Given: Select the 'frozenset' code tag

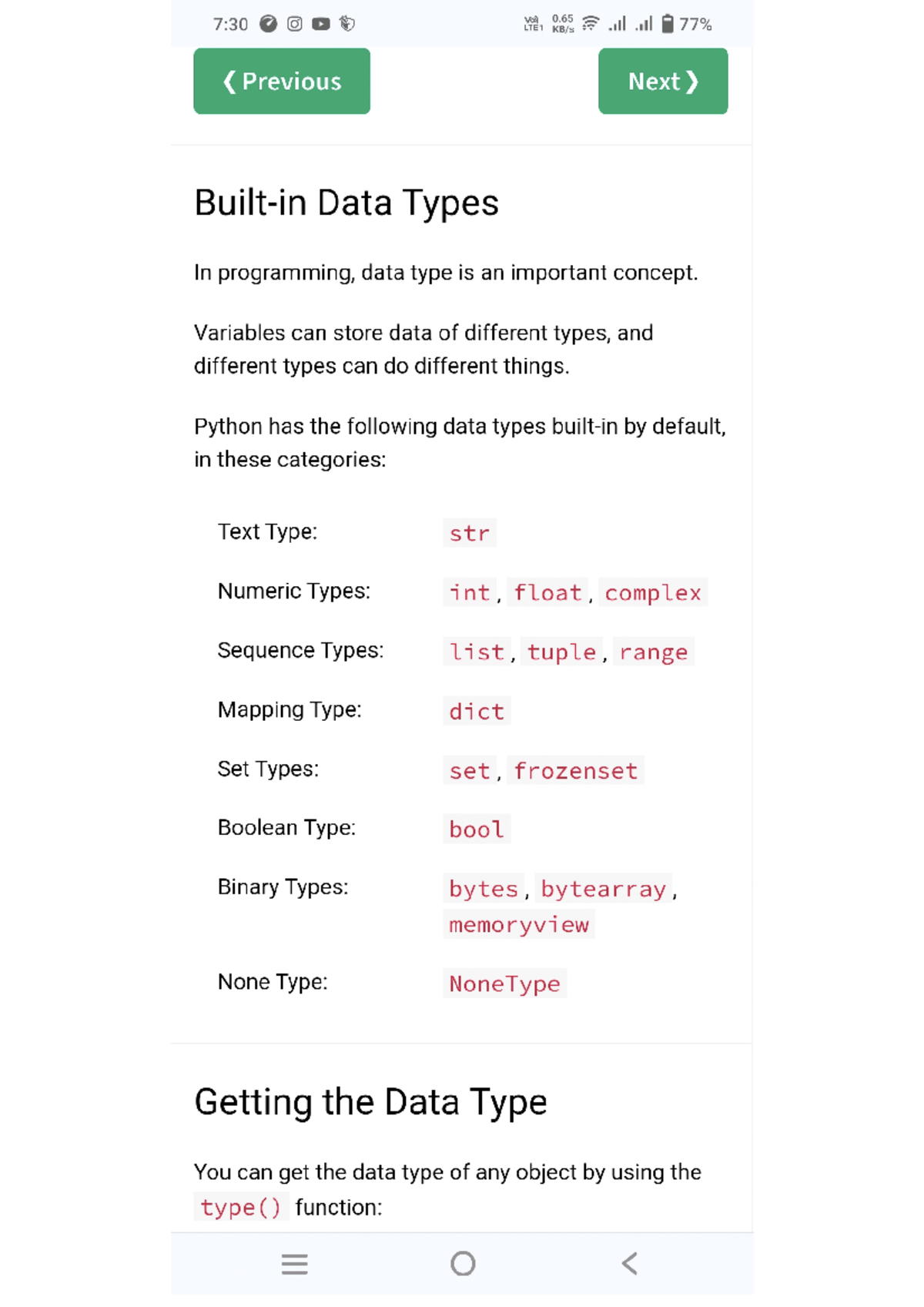Looking at the screenshot, I should [576, 770].
